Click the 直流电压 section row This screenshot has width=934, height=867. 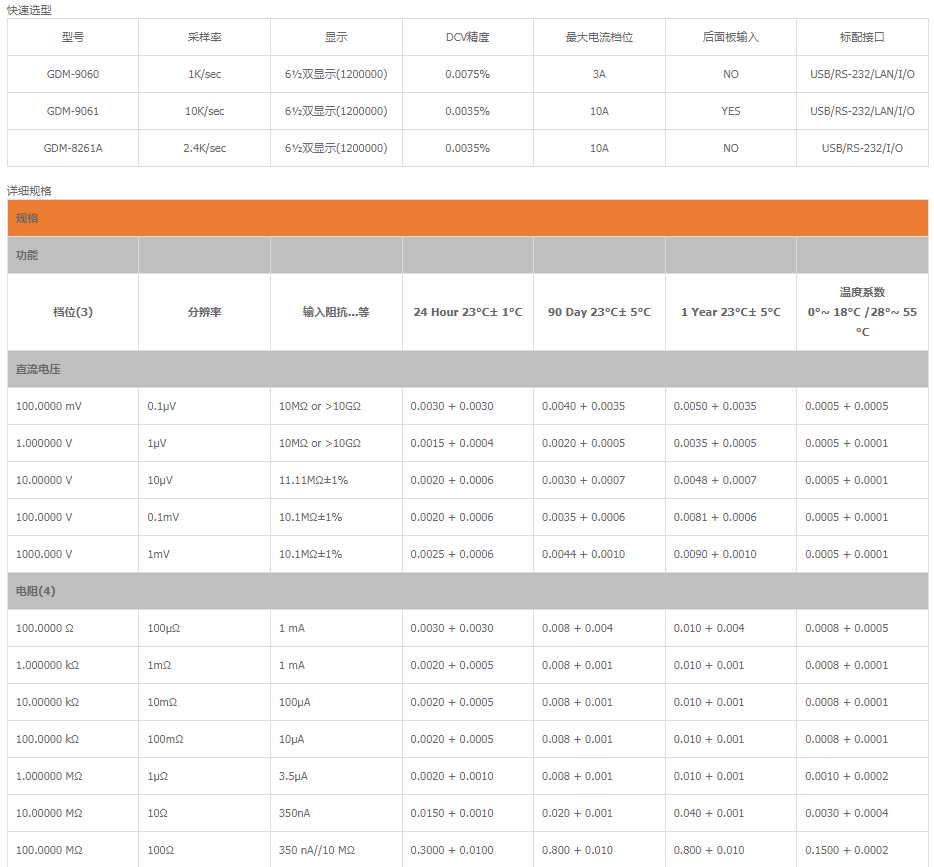click(468, 369)
